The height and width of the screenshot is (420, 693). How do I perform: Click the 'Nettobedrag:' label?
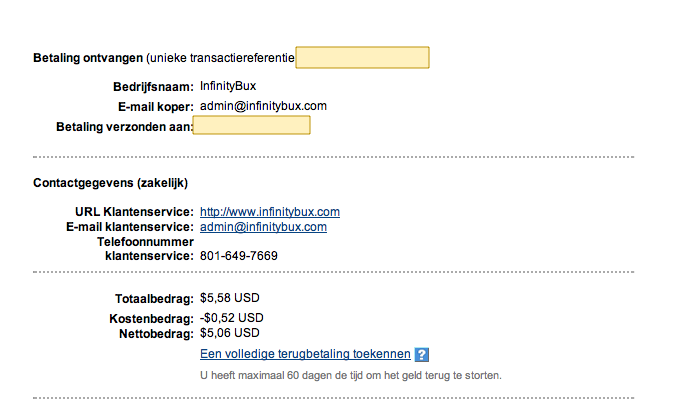coord(156,334)
